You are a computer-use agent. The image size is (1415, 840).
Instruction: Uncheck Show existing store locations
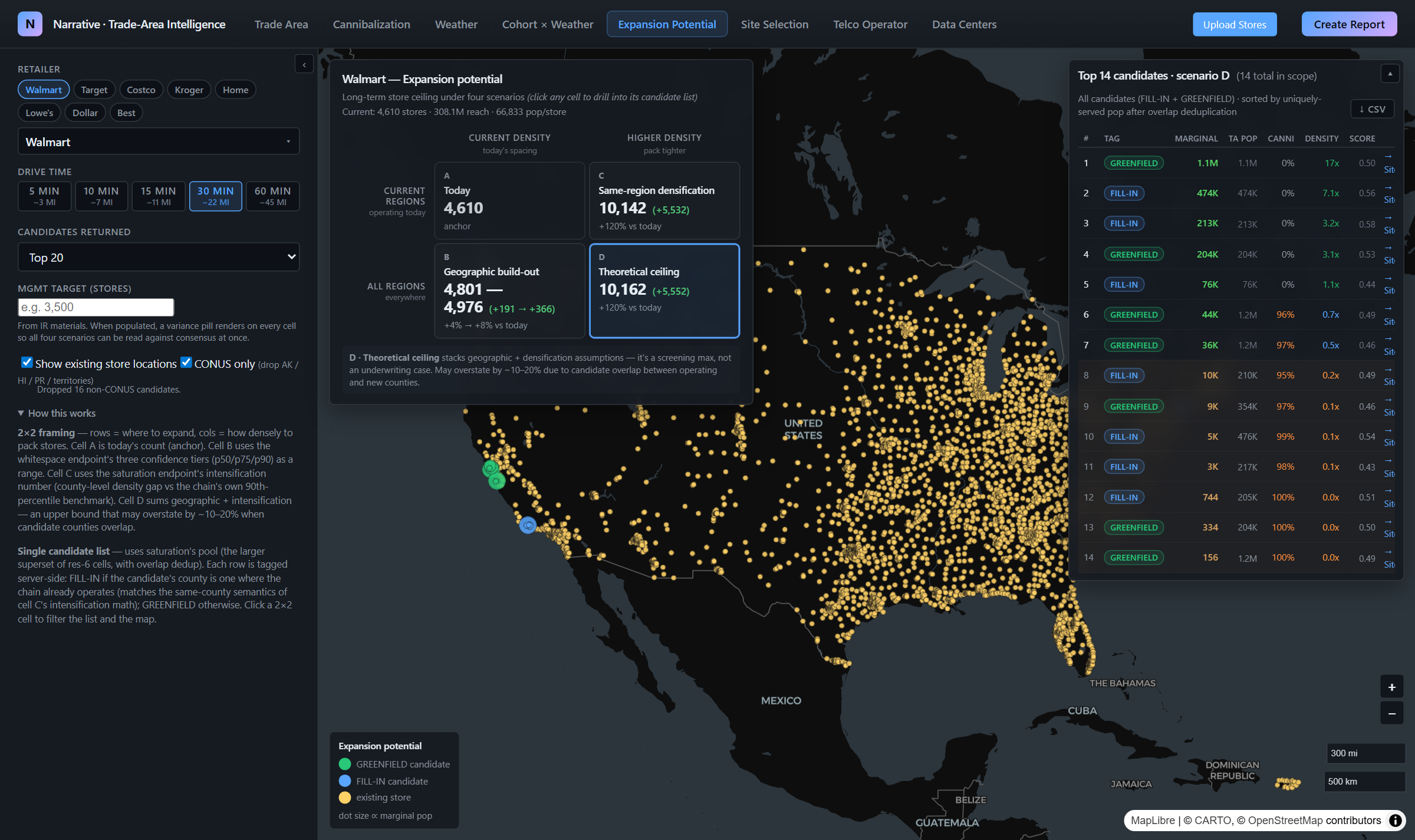27,363
